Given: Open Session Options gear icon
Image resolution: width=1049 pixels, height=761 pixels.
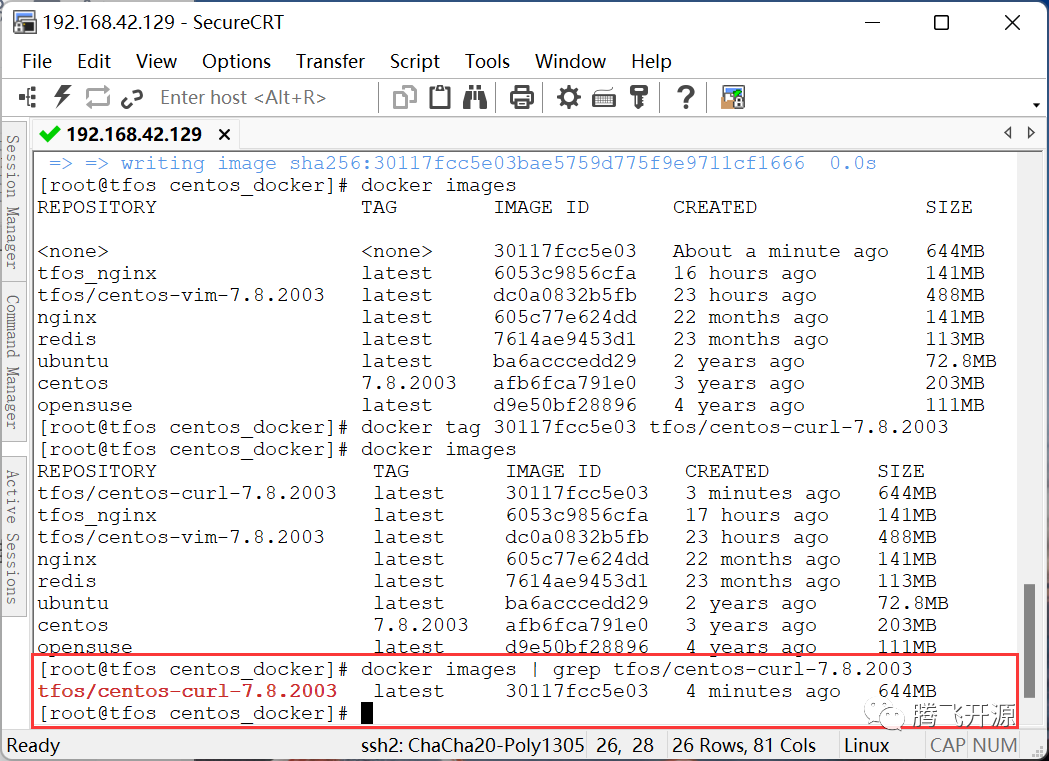Looking at the screenshot, I should (569, 98).
